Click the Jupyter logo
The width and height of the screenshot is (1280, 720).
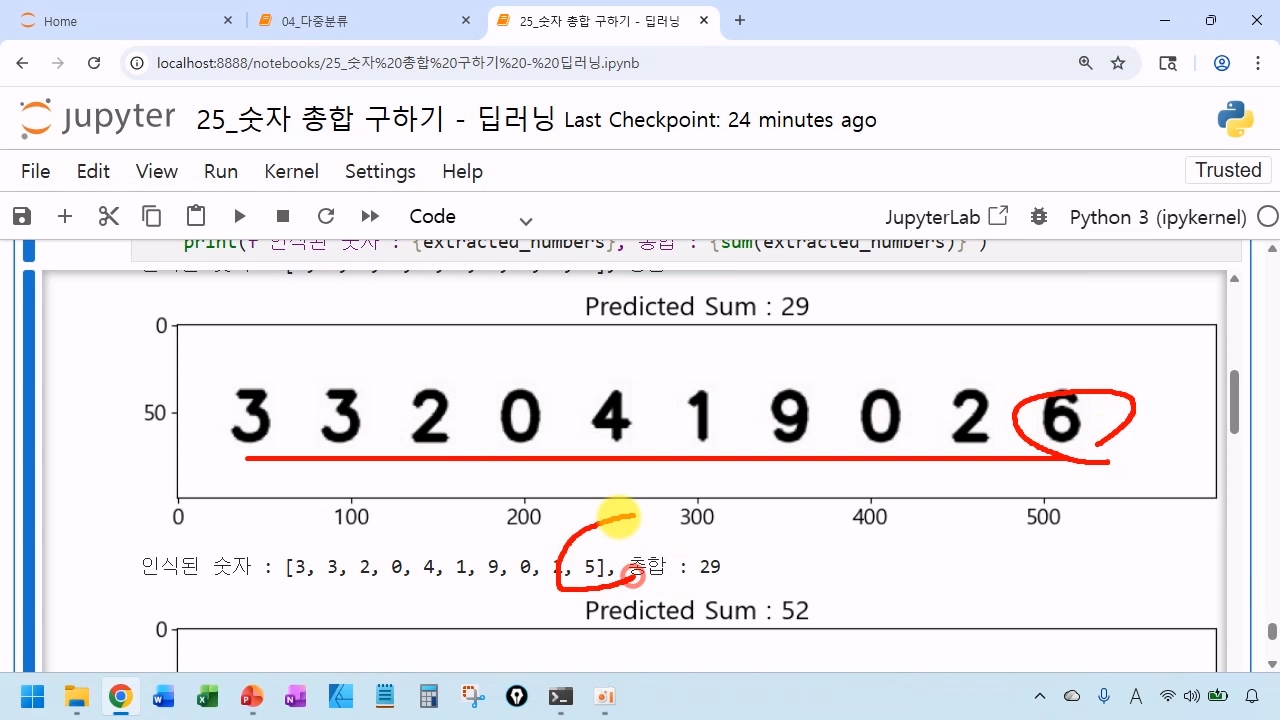pyautogui.click(x=98, y=119)
